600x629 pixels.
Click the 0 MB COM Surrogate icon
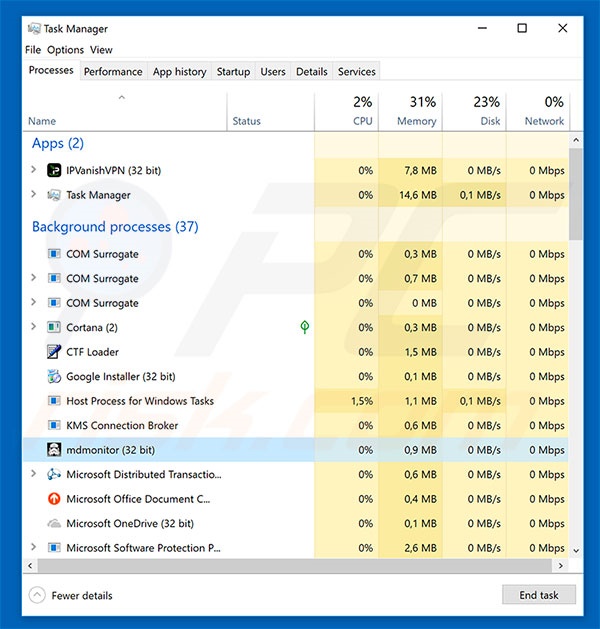pyautogui.click(x=54, y=303)
